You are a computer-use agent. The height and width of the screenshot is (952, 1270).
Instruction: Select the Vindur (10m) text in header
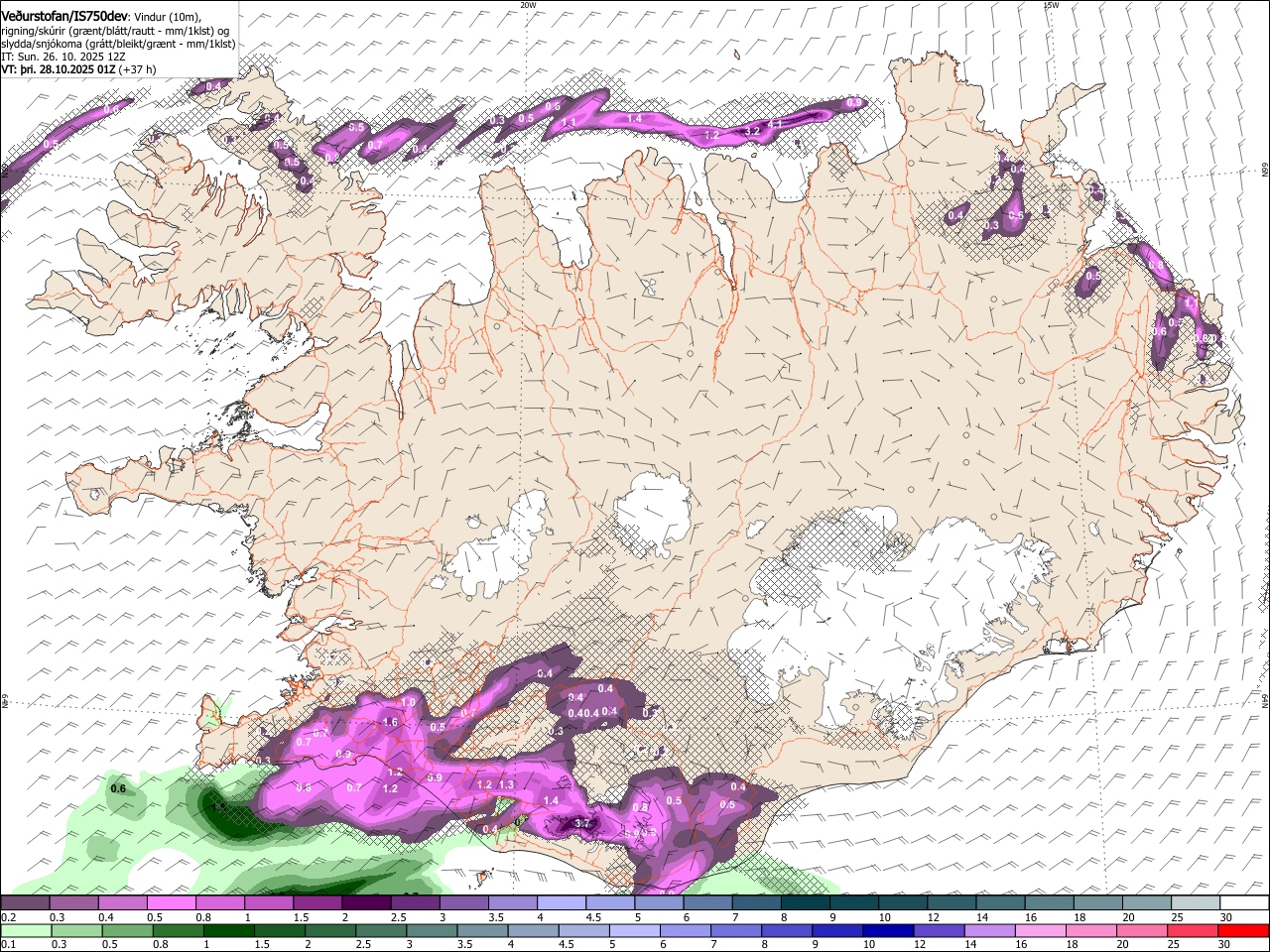(x=167, y=17)
